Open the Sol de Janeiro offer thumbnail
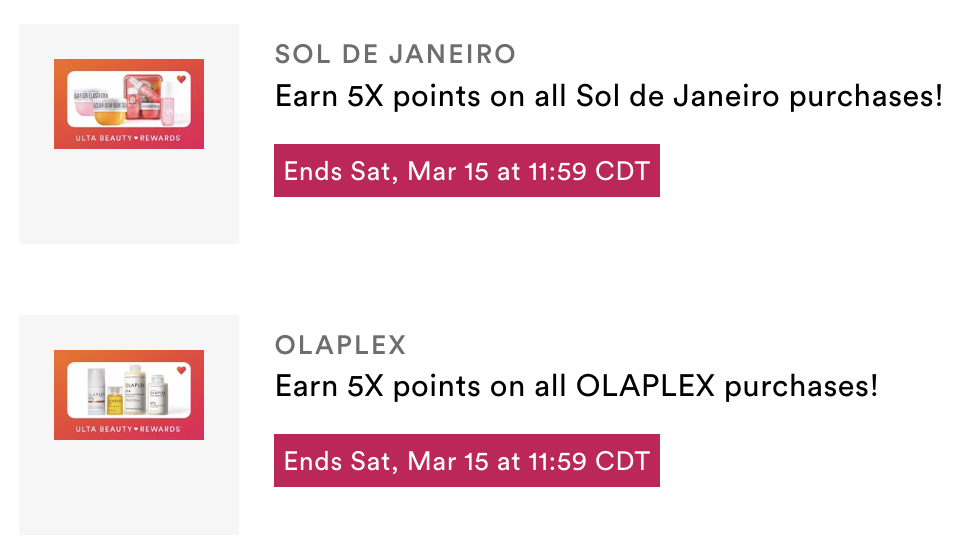 (x=129, y=104)
